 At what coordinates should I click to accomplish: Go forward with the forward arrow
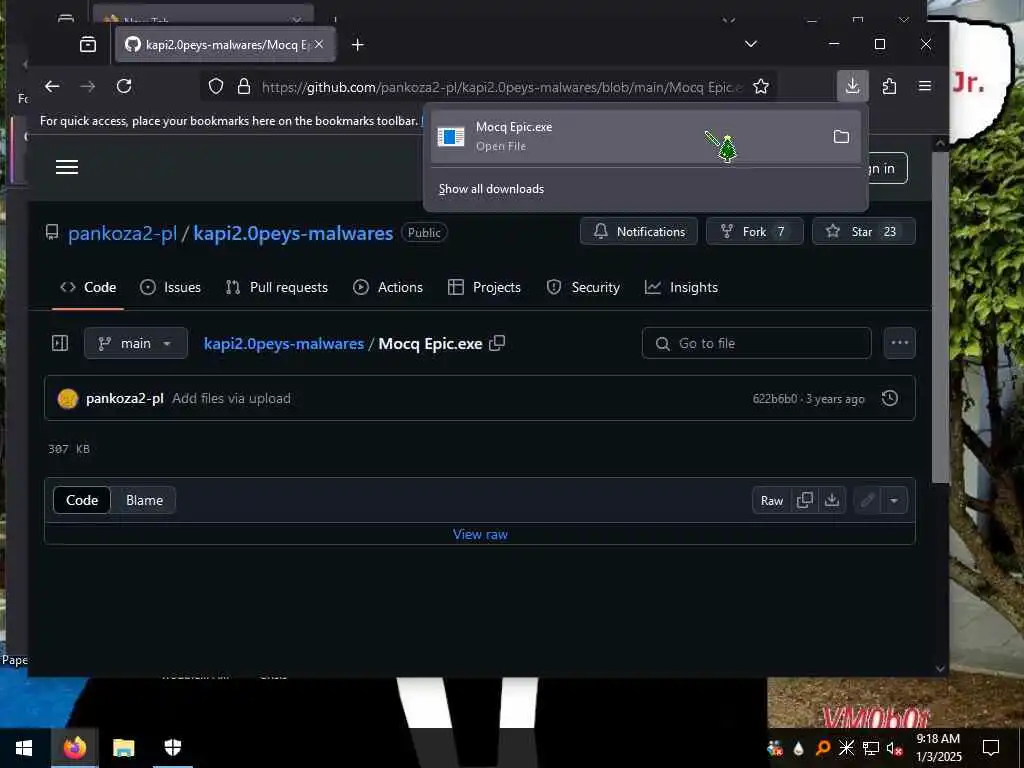click(x=88, y=86)
